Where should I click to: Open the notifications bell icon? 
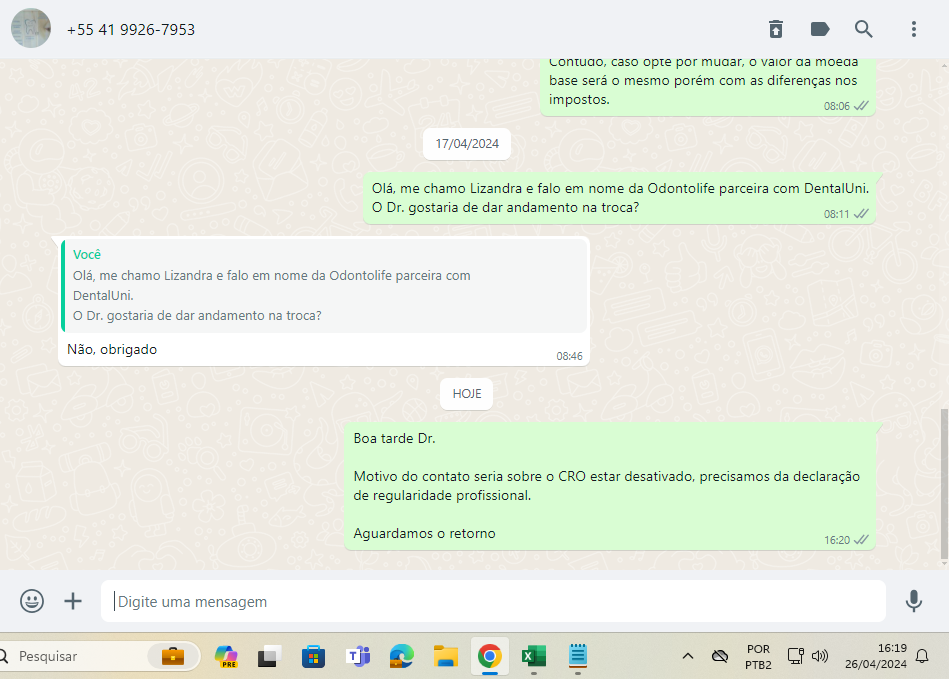[x=922, y=656]
